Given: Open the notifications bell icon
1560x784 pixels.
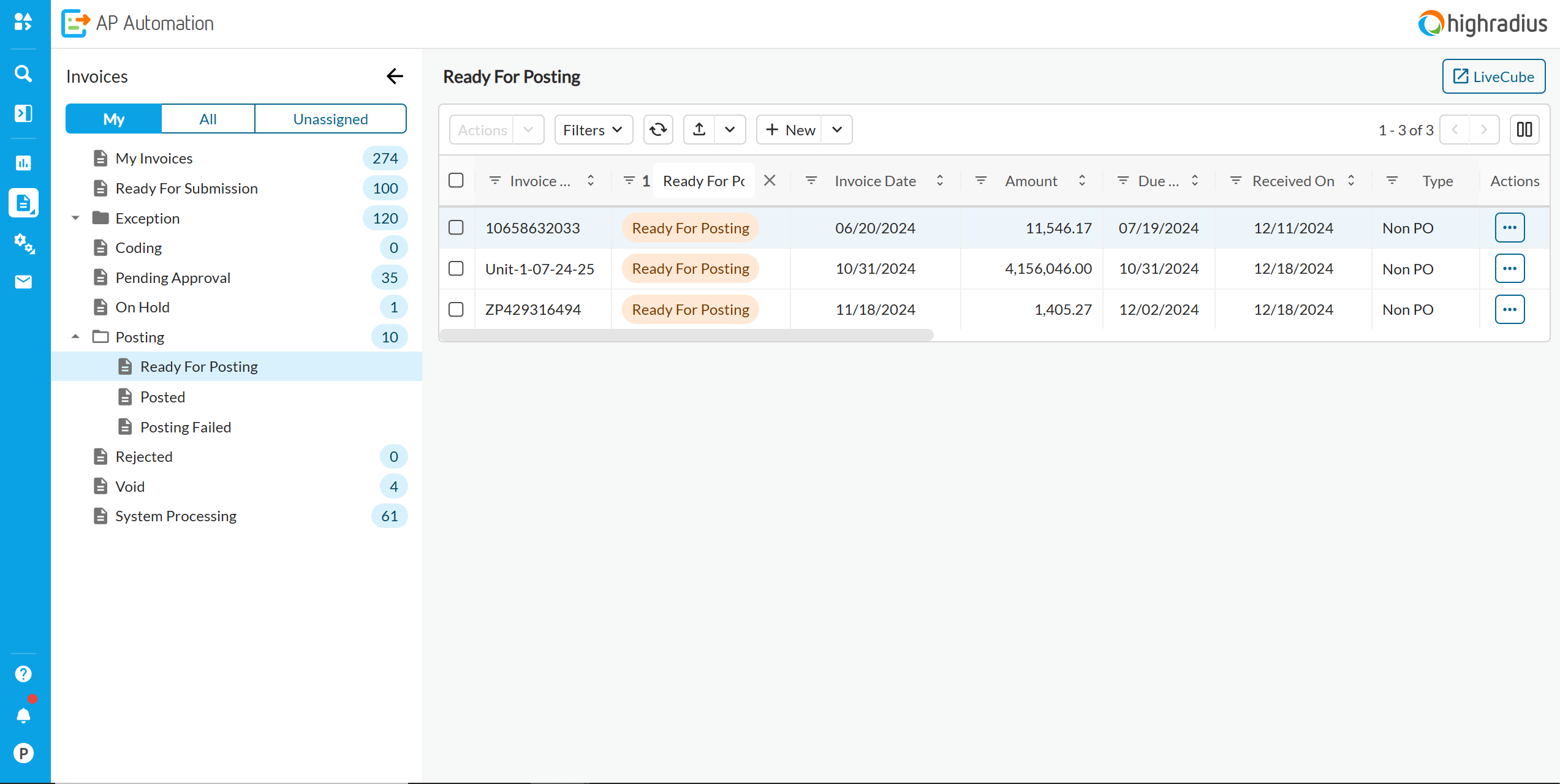Looking at the screenshot, I should point(23,715).
